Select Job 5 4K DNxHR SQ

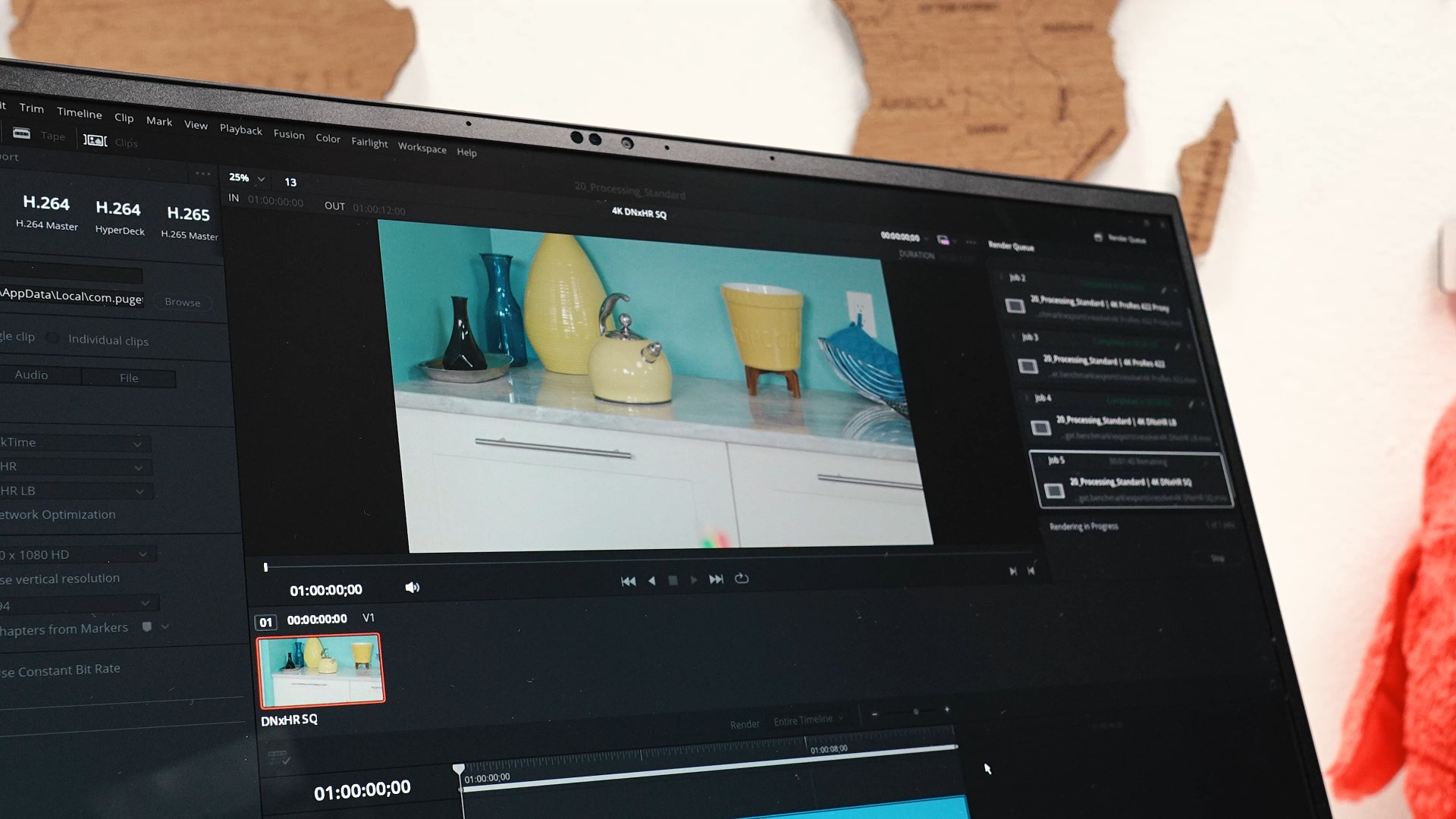pos(1131,480)
